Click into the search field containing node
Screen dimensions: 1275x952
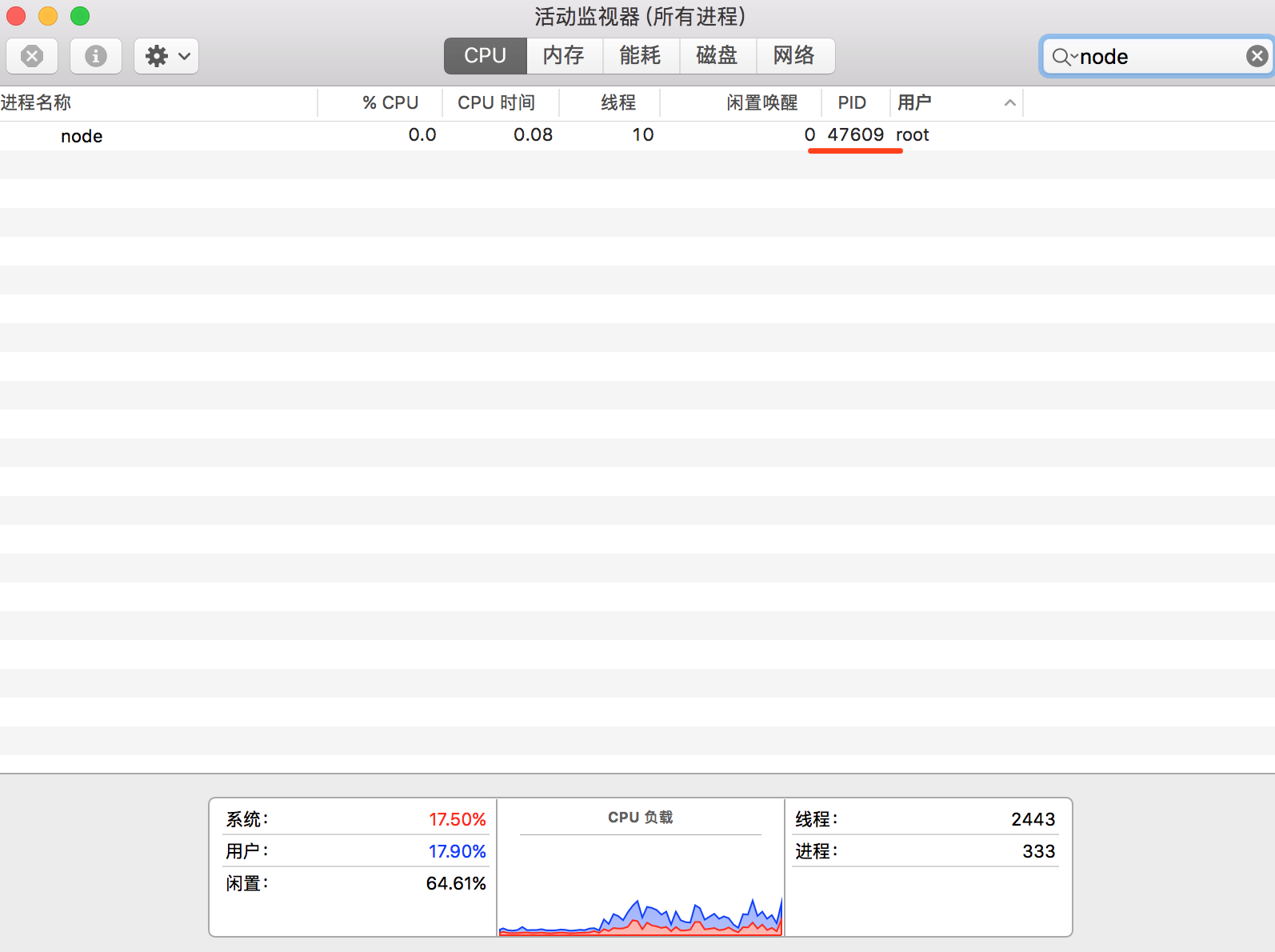(1160, 56)
